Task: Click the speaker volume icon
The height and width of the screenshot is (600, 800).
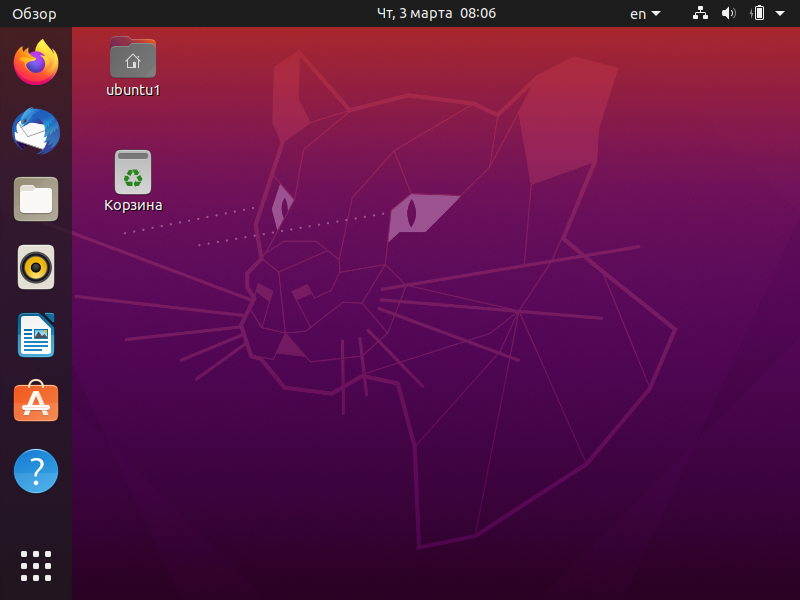Action: coord(729,13)
